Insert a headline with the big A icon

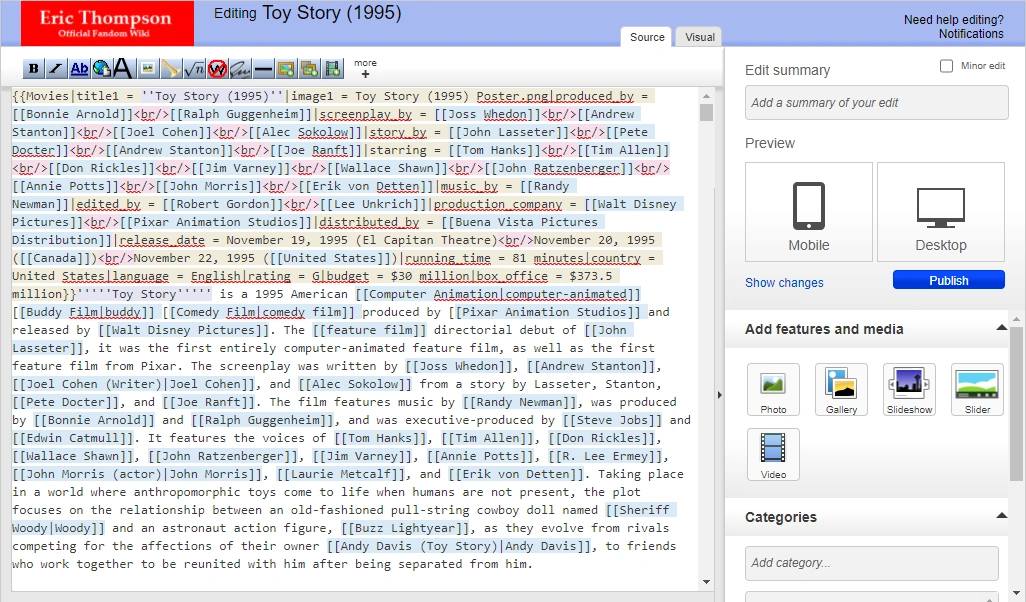[x=123, y=68]
